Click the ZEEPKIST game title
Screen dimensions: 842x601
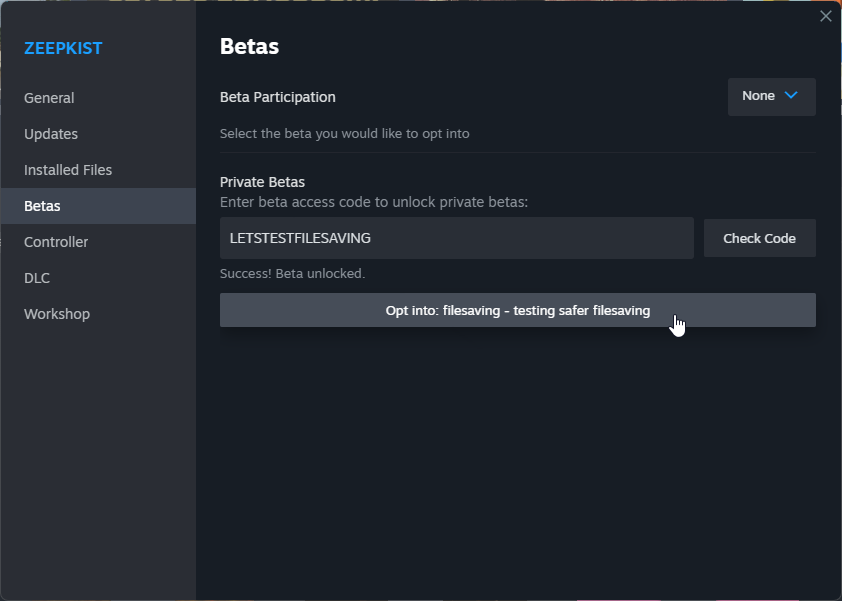click(x=63, y=48)
